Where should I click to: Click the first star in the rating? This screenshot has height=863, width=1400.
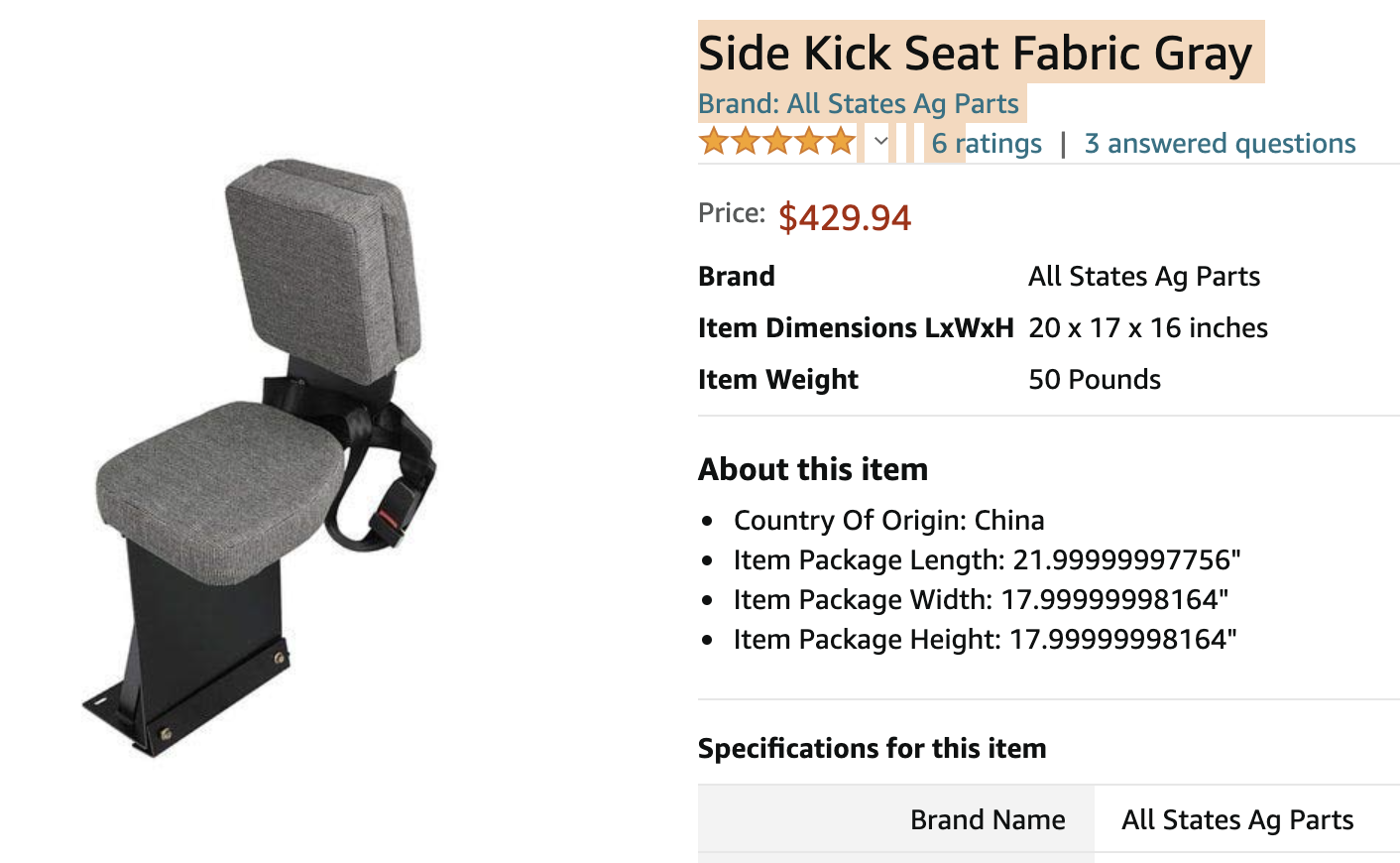point(713,142)
